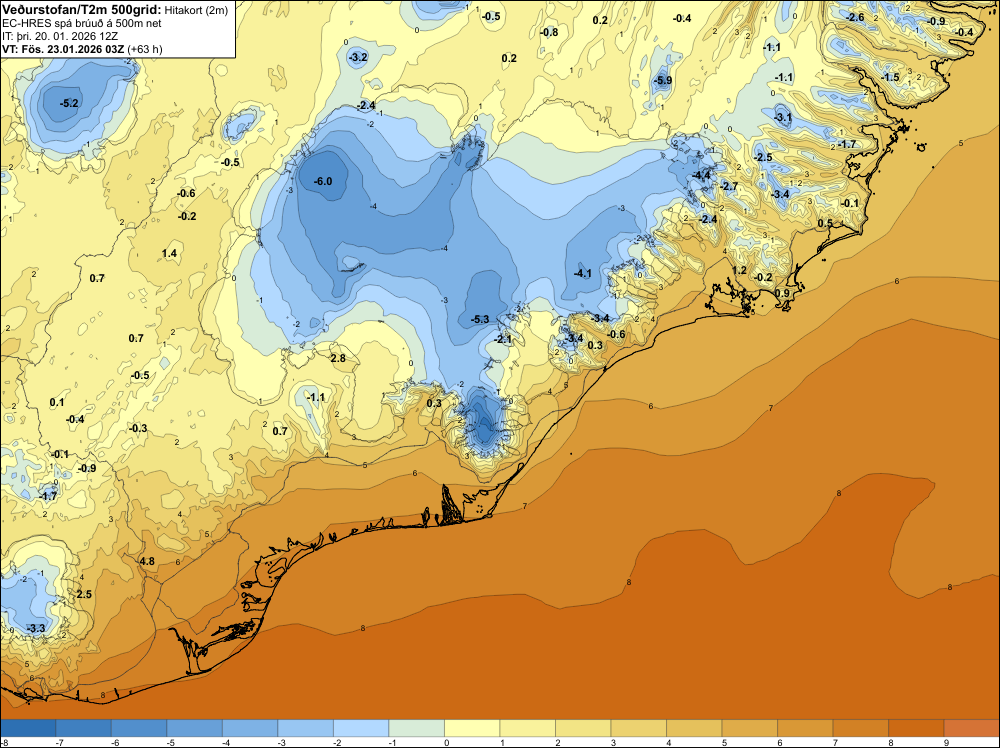1000x748 pixels.
Task: Click the 2.8 temperature value
Action: click(x=338, y=358)
